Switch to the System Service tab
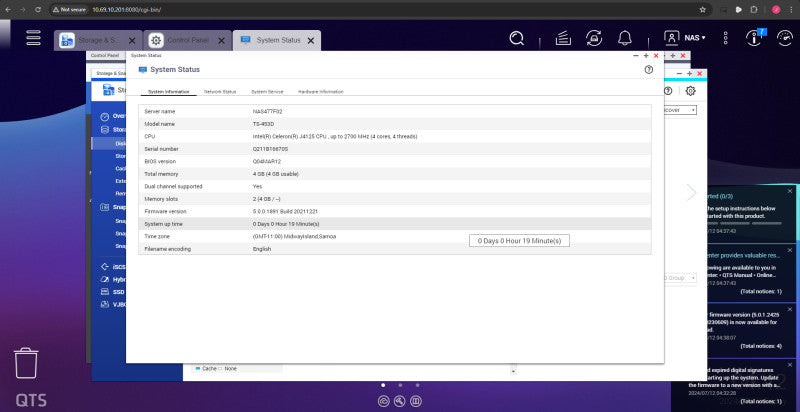 tap(267, 92)
